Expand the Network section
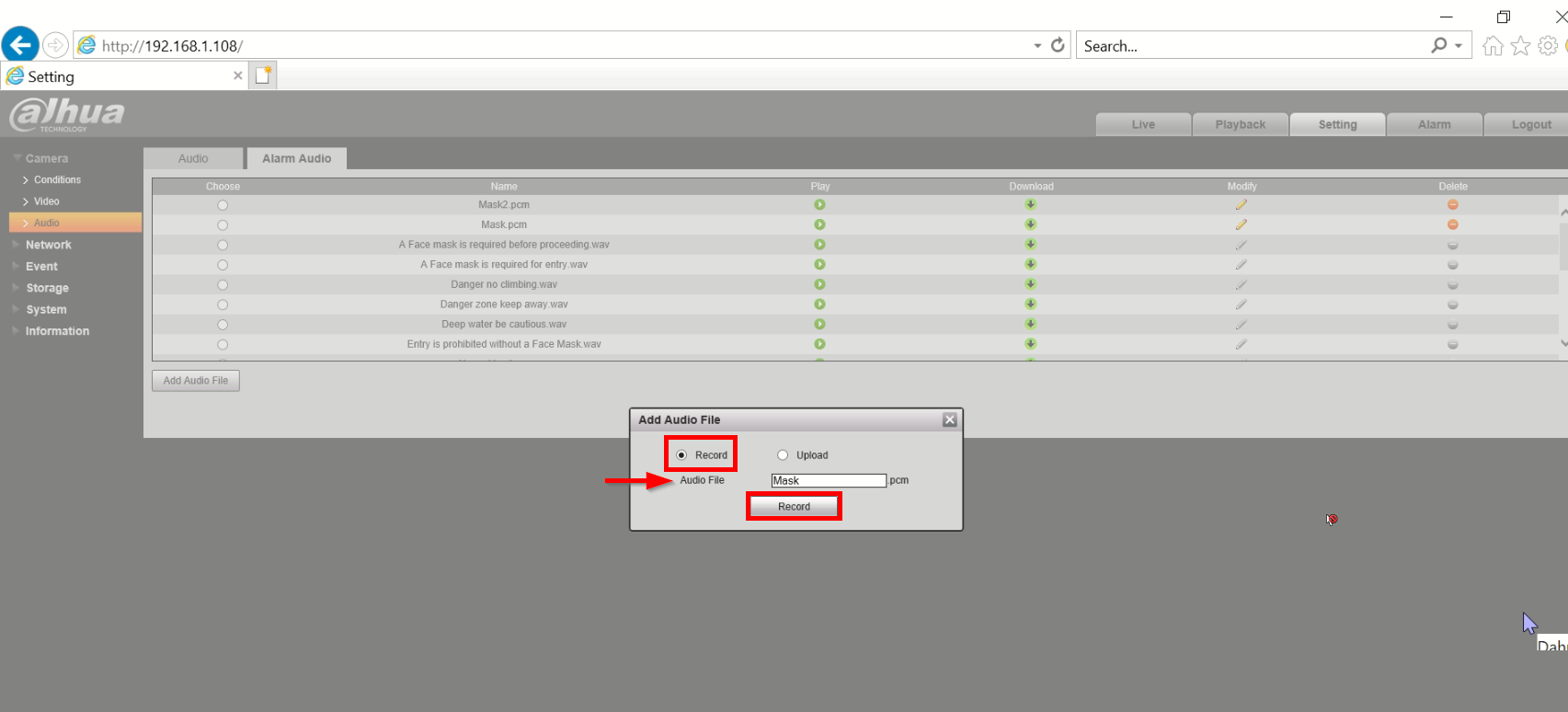This screenshot has width=1568, height=712. pyautogui.click(x=48, y=245)
